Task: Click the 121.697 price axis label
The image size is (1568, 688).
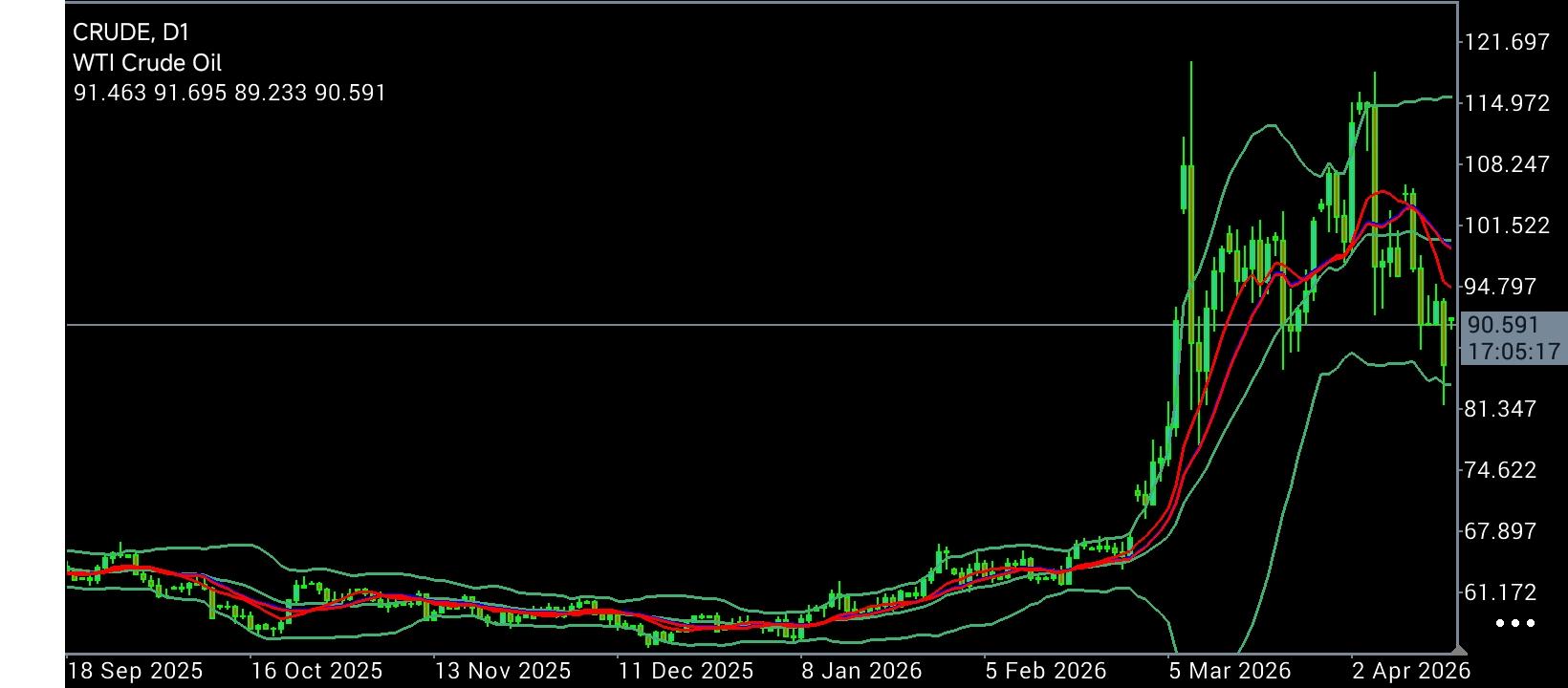Action: (x=1507, y=42)
